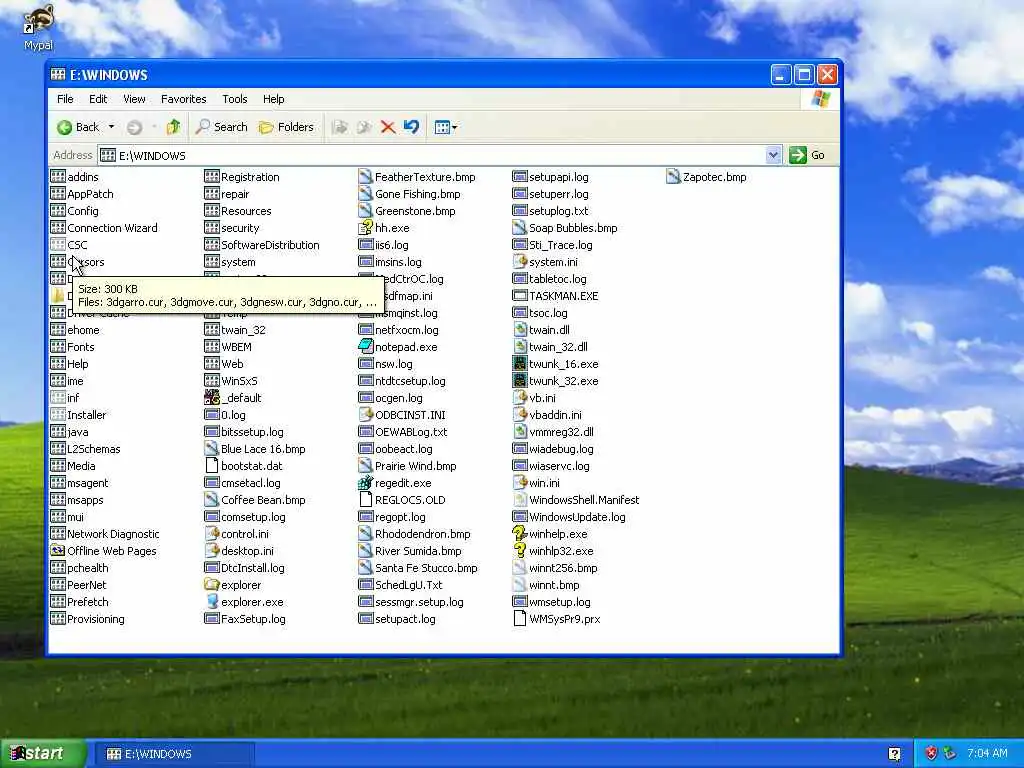Select the Zapotec.bmp image icon
The width and height of the screenshot is (1024, 768).
pyautogui.click(x=673, y=177)
